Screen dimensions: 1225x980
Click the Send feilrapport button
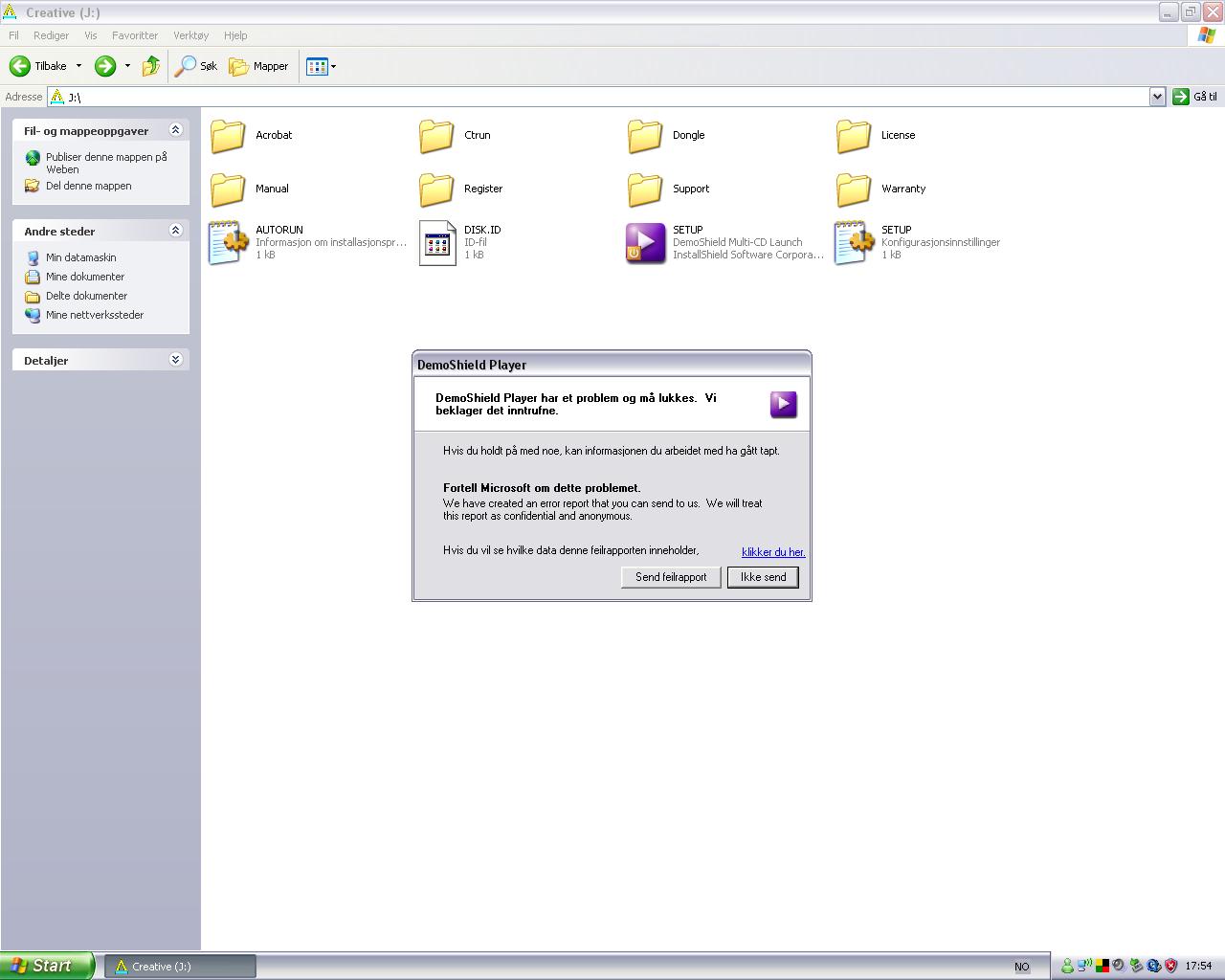671,577
